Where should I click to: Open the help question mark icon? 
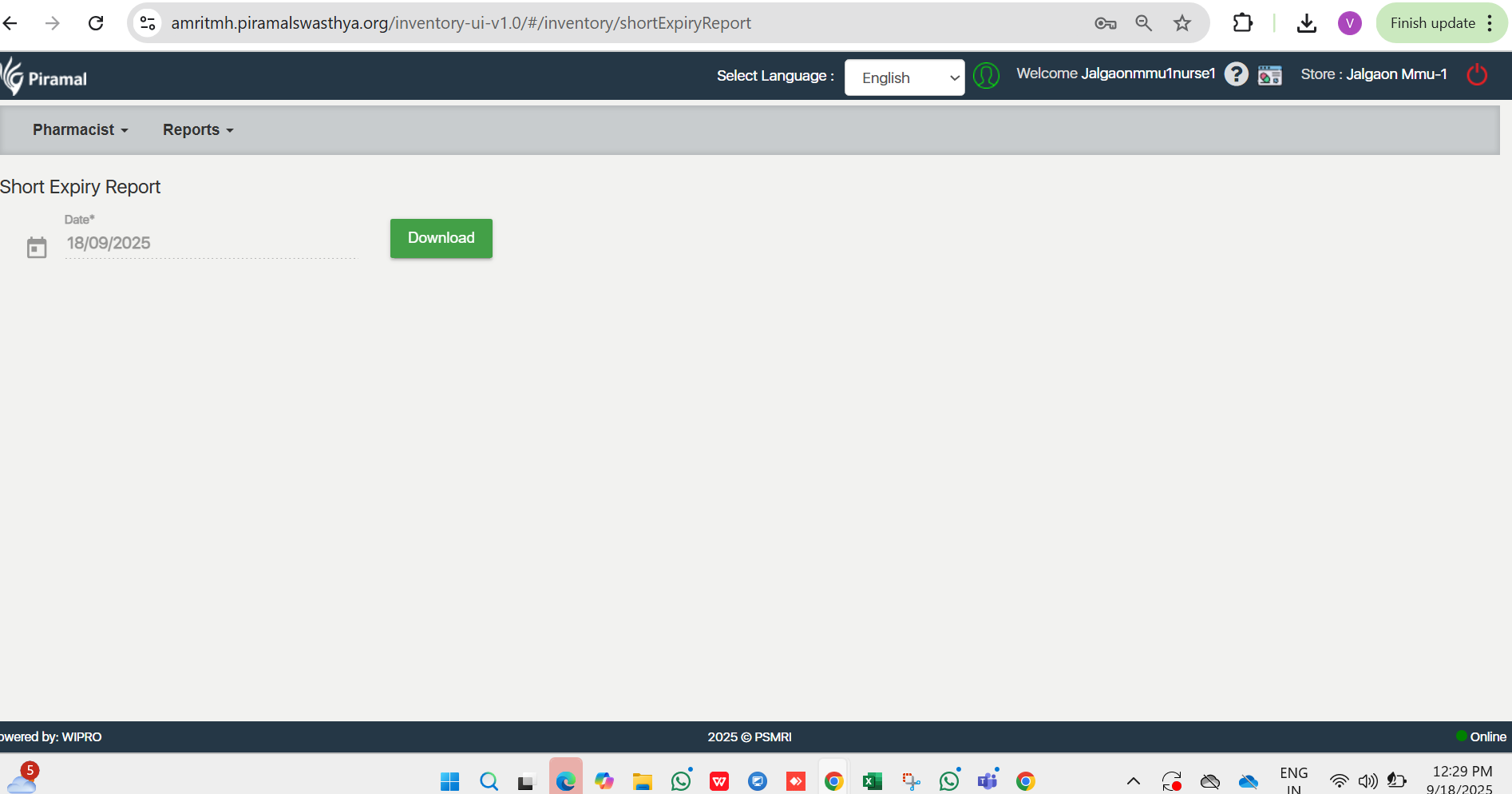(x=1236, y=74)
